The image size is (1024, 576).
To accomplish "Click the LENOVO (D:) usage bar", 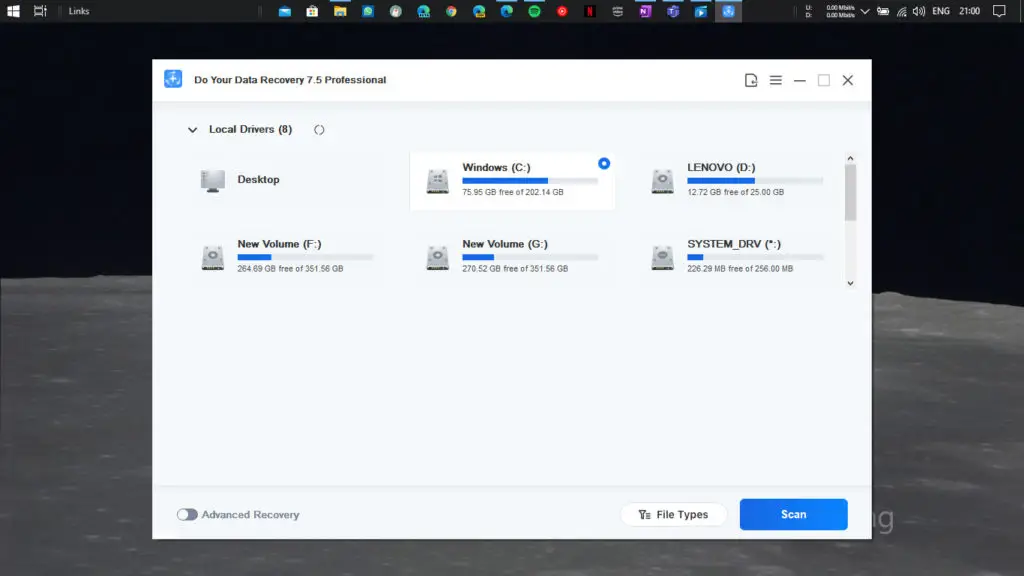I will tap(755, 181).
